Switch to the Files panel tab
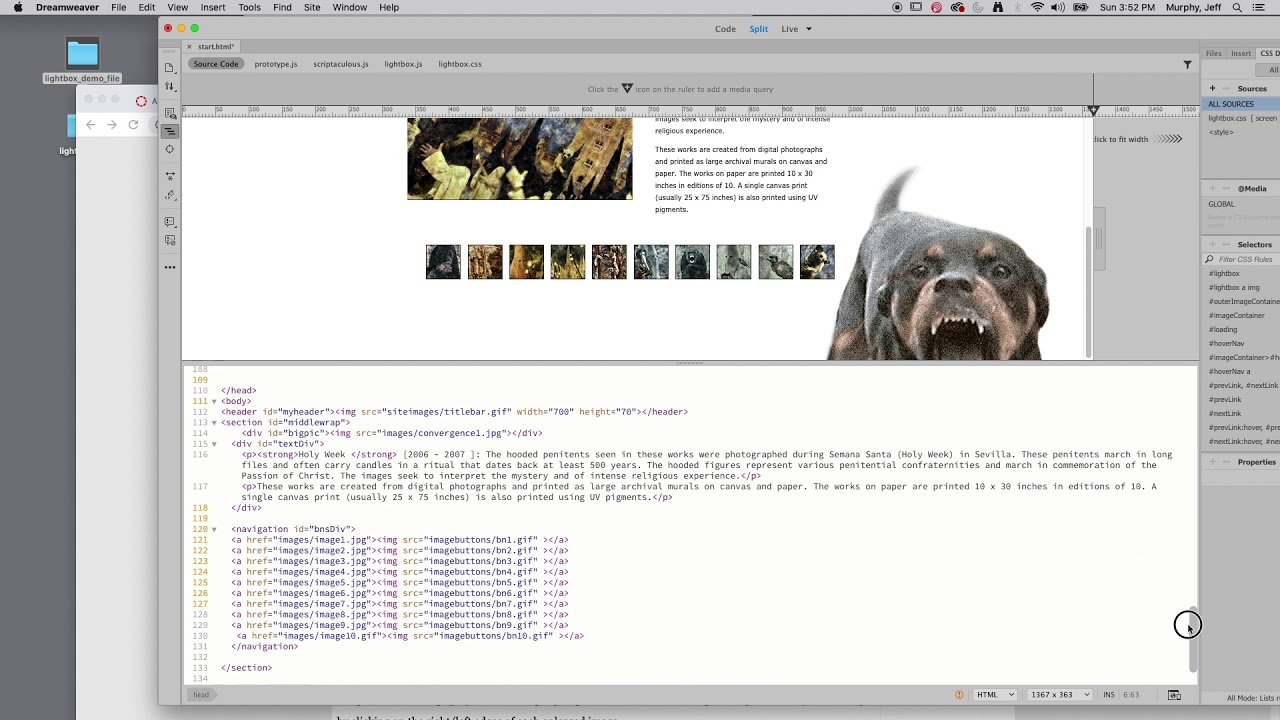 pos(1213,53)
